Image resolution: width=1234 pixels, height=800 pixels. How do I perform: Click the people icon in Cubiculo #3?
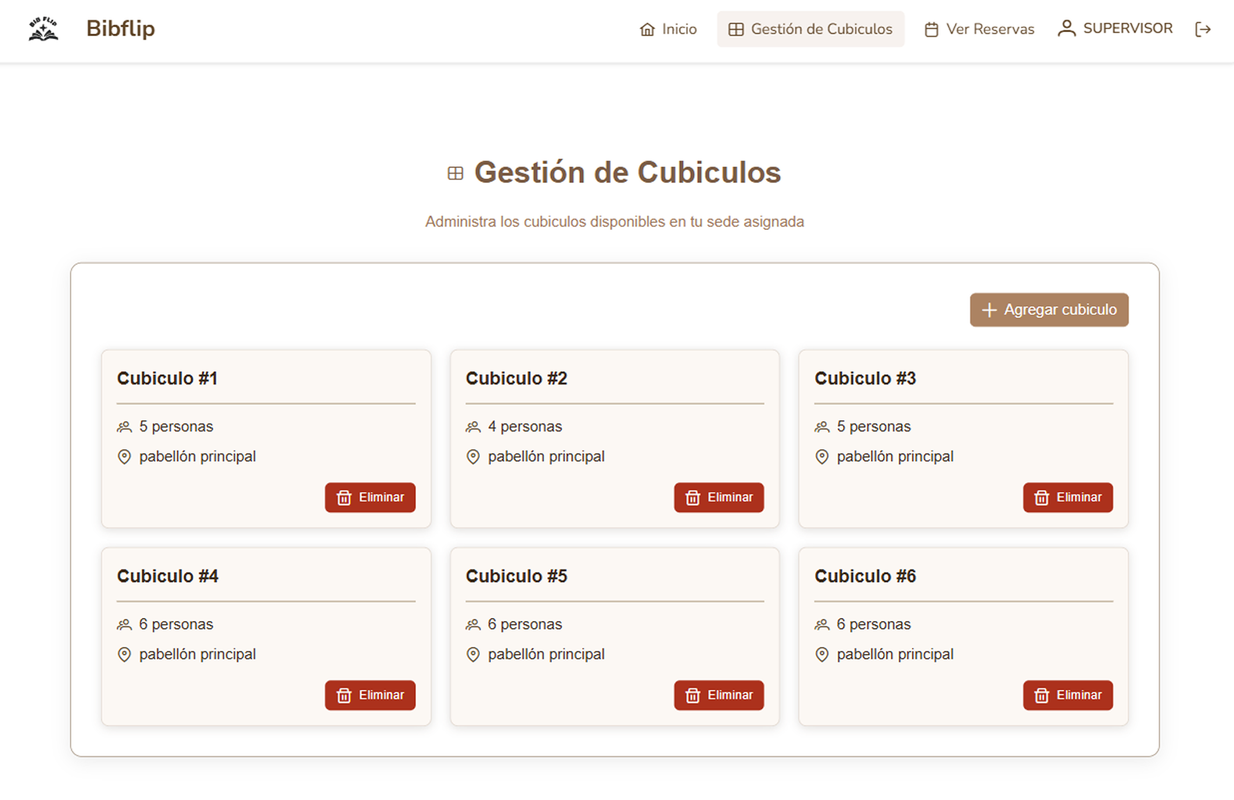(822, 427)
